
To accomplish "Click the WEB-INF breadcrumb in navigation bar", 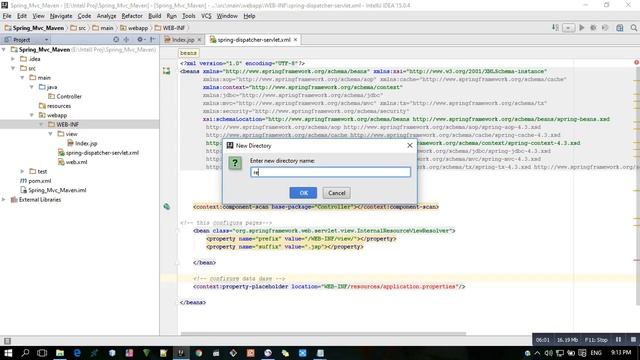I will point(170,28).
